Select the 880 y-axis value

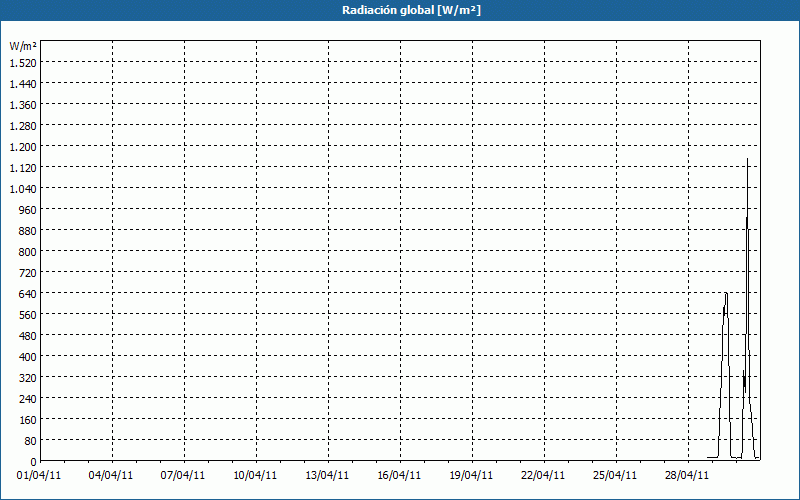[28, 231]
